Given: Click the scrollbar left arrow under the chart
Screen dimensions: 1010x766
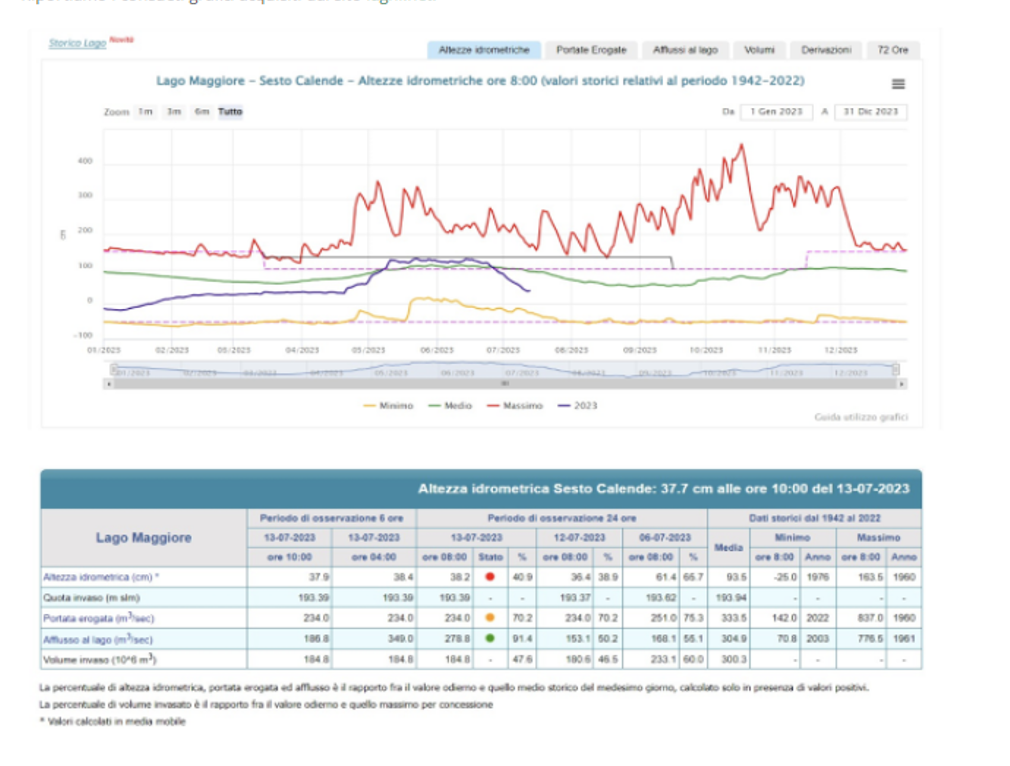Looking at the screenshot, I should pyautogui.click(x=109, y=384).
